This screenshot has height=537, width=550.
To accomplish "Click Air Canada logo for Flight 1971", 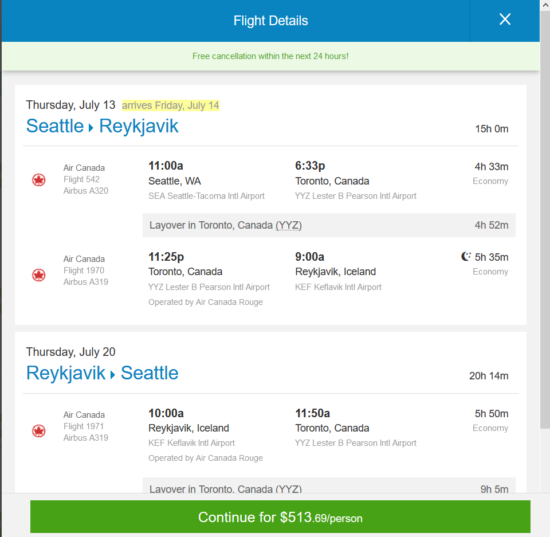I will click(39, 430).
